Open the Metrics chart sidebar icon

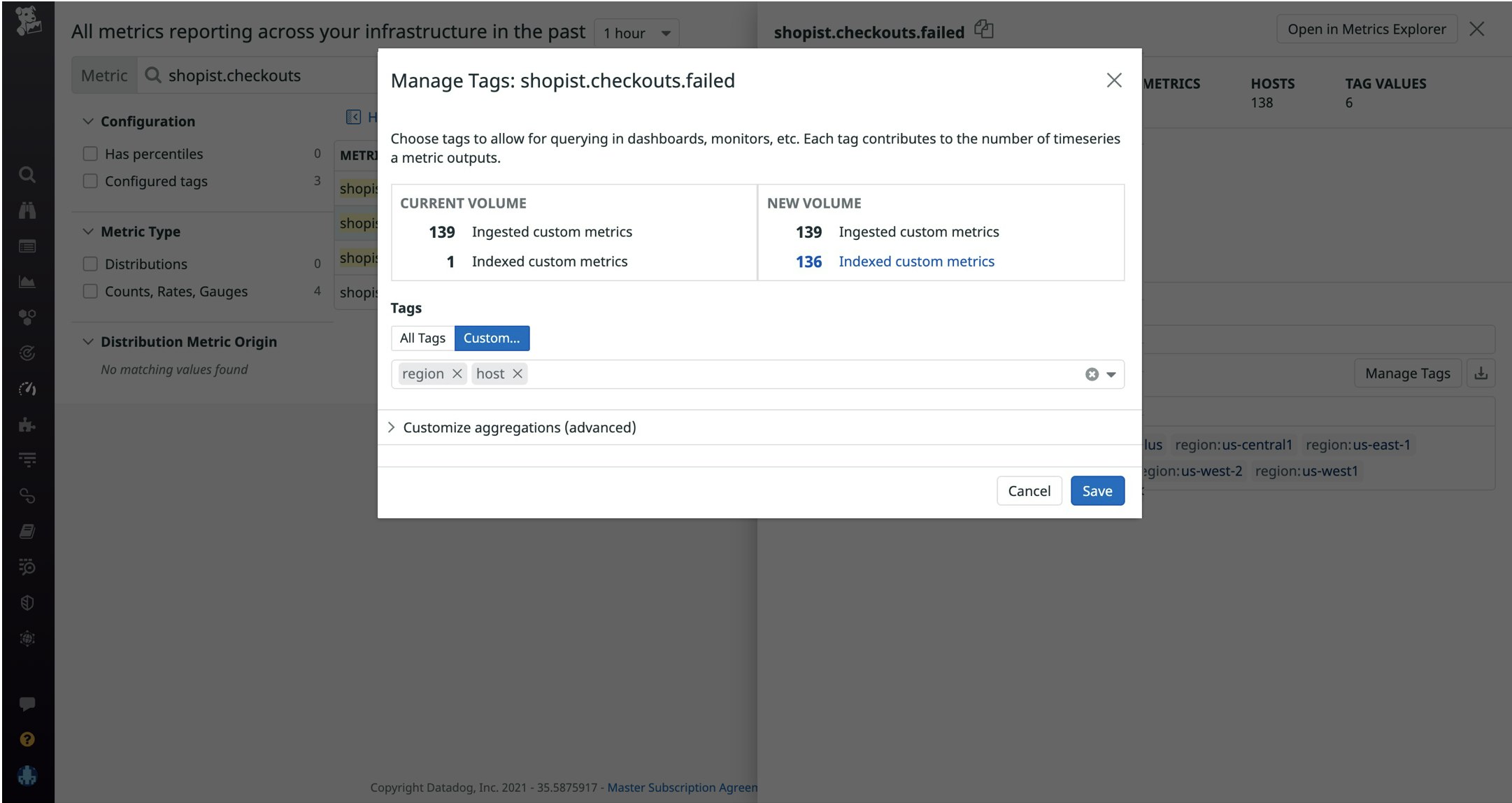pyautogui.click(x=27, y=282)
